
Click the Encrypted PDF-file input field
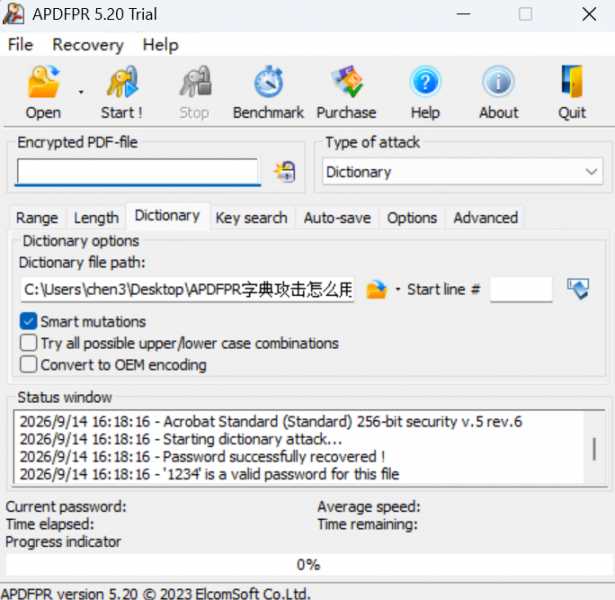pyautogui.click(x=137, y=171)
